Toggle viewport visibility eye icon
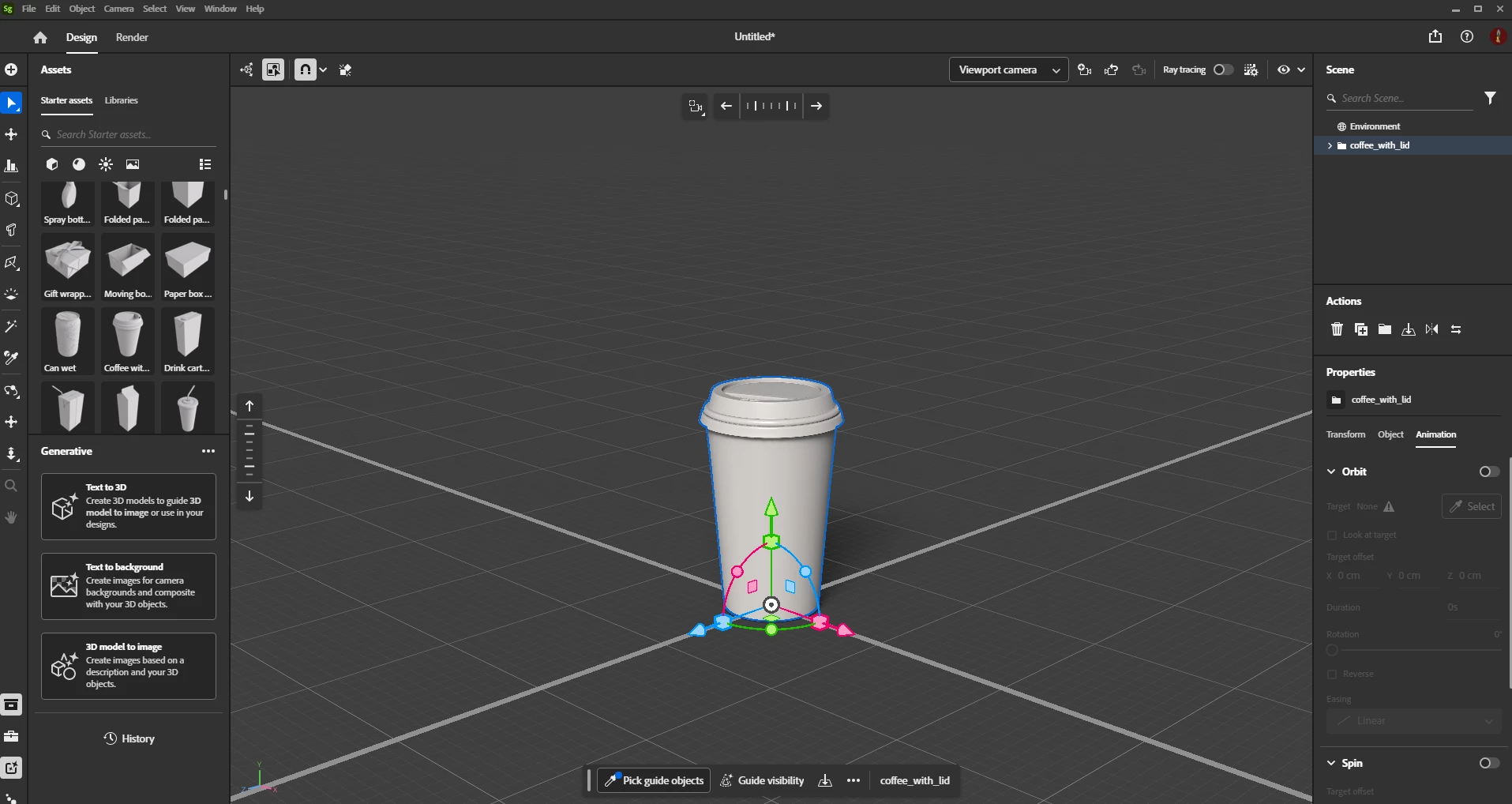 click(x=1284, y=70)
